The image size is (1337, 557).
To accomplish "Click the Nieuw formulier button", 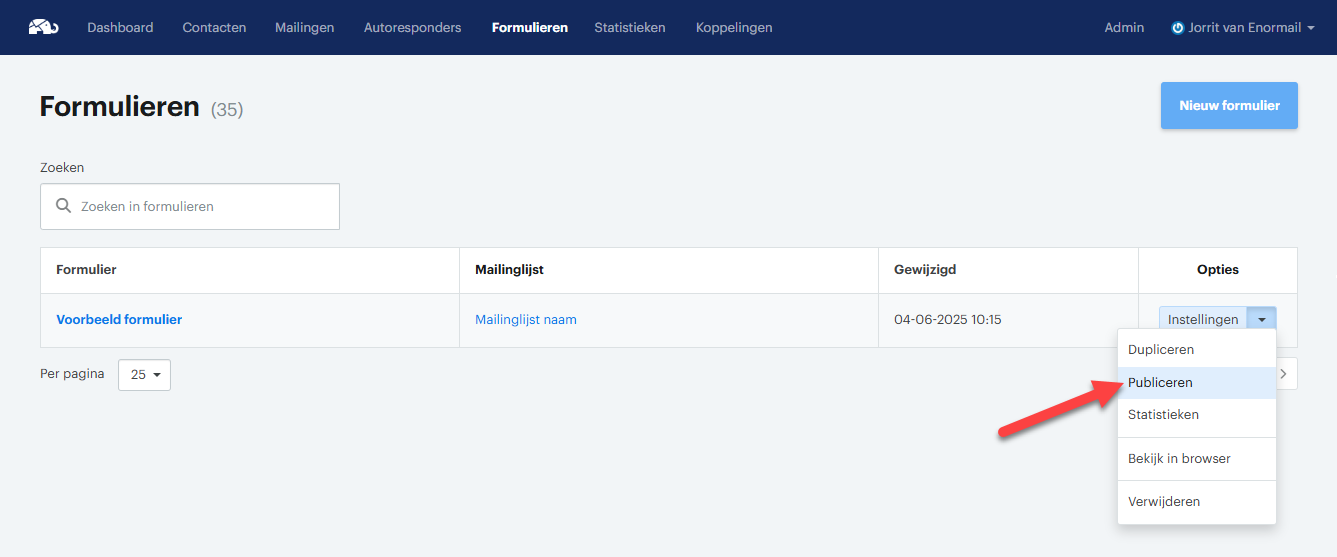I will pyautogui.click(x=1229, y=105).
